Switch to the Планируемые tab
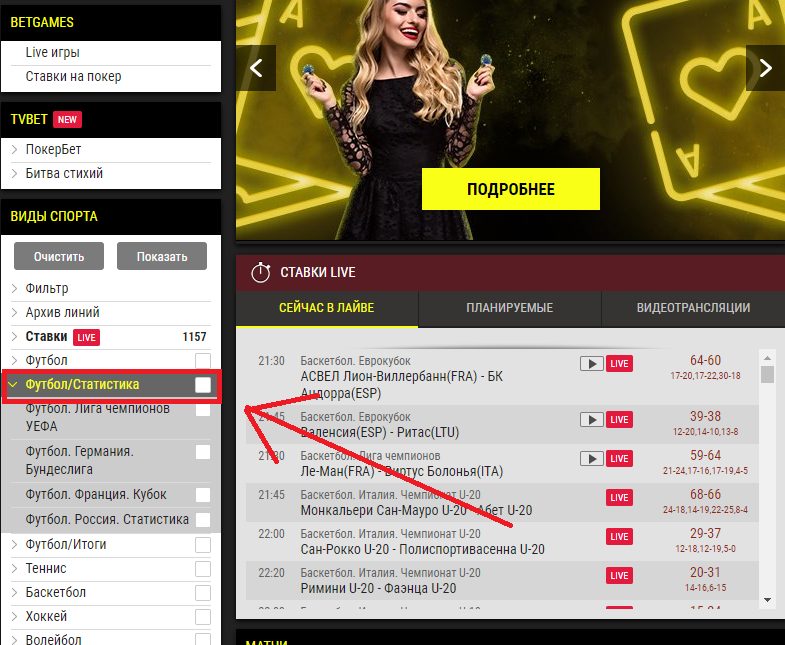This screenshot has width=785, height=645. pyautogui.click(x=510, y=307)
